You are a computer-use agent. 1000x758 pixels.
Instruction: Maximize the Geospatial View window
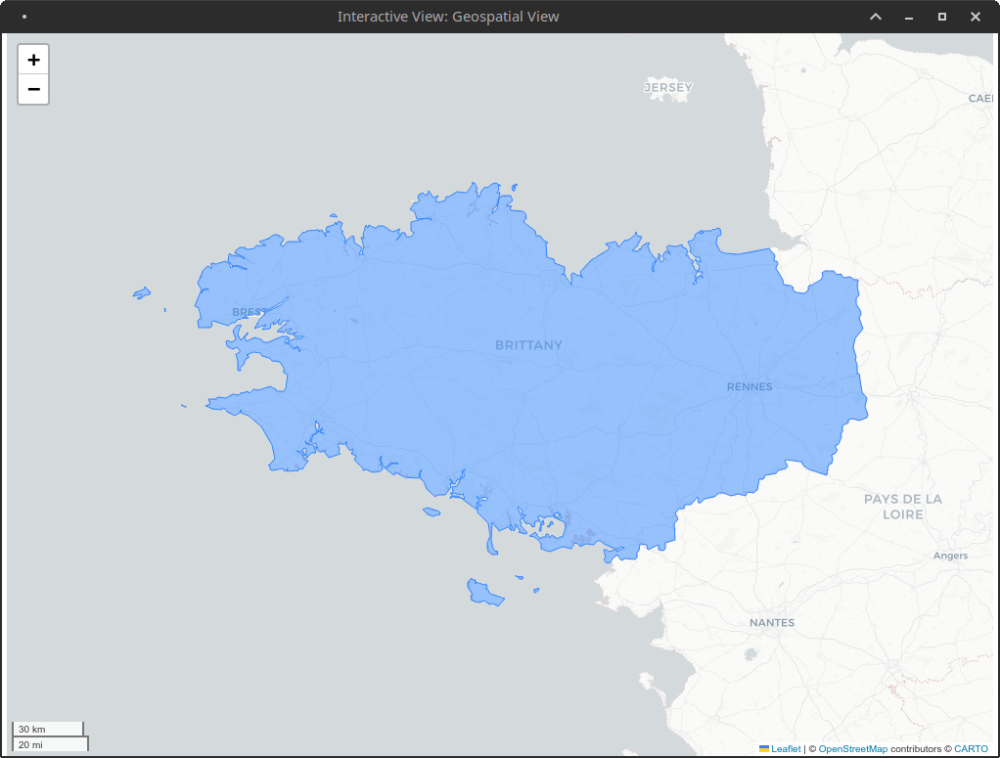tap(942, 17)
